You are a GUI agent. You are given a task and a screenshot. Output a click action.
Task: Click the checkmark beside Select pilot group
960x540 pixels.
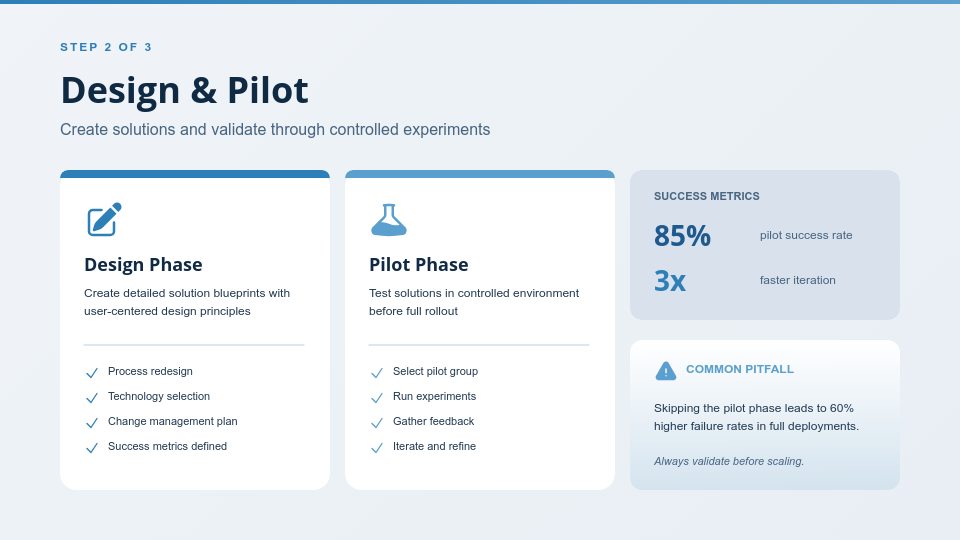point(377,373)
